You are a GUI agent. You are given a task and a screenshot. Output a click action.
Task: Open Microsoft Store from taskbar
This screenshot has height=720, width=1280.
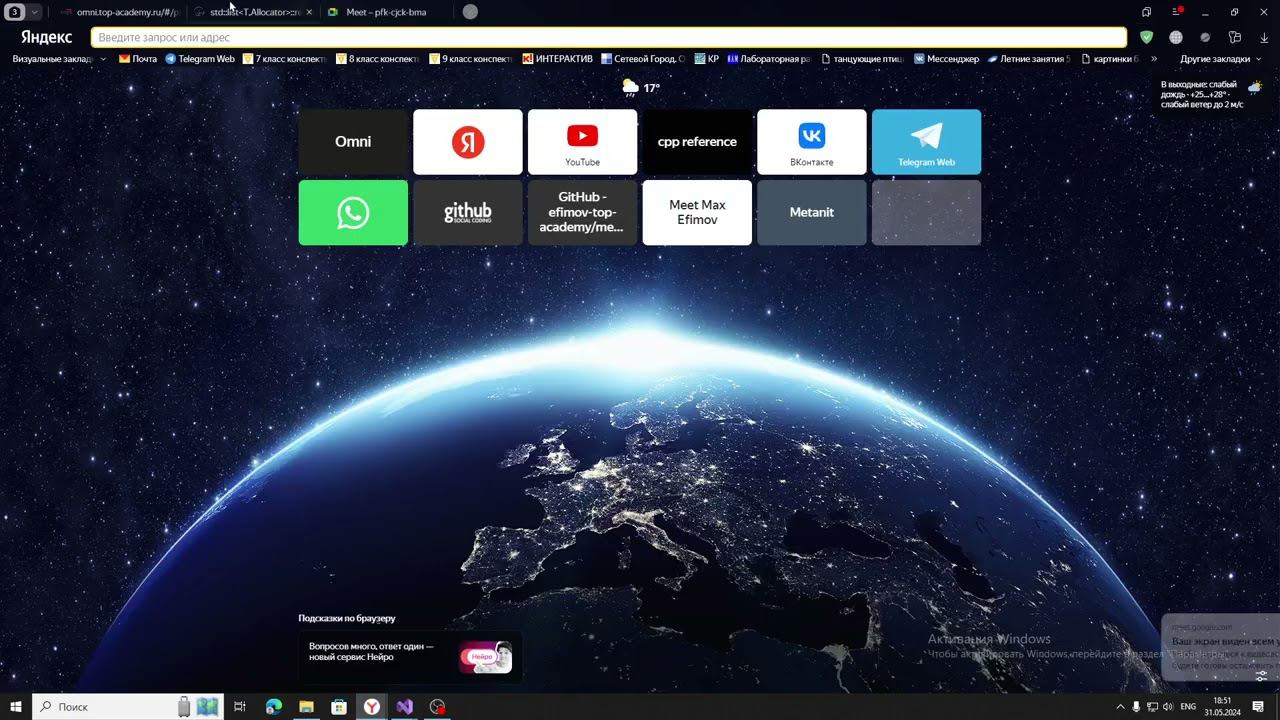coord(339,707)
